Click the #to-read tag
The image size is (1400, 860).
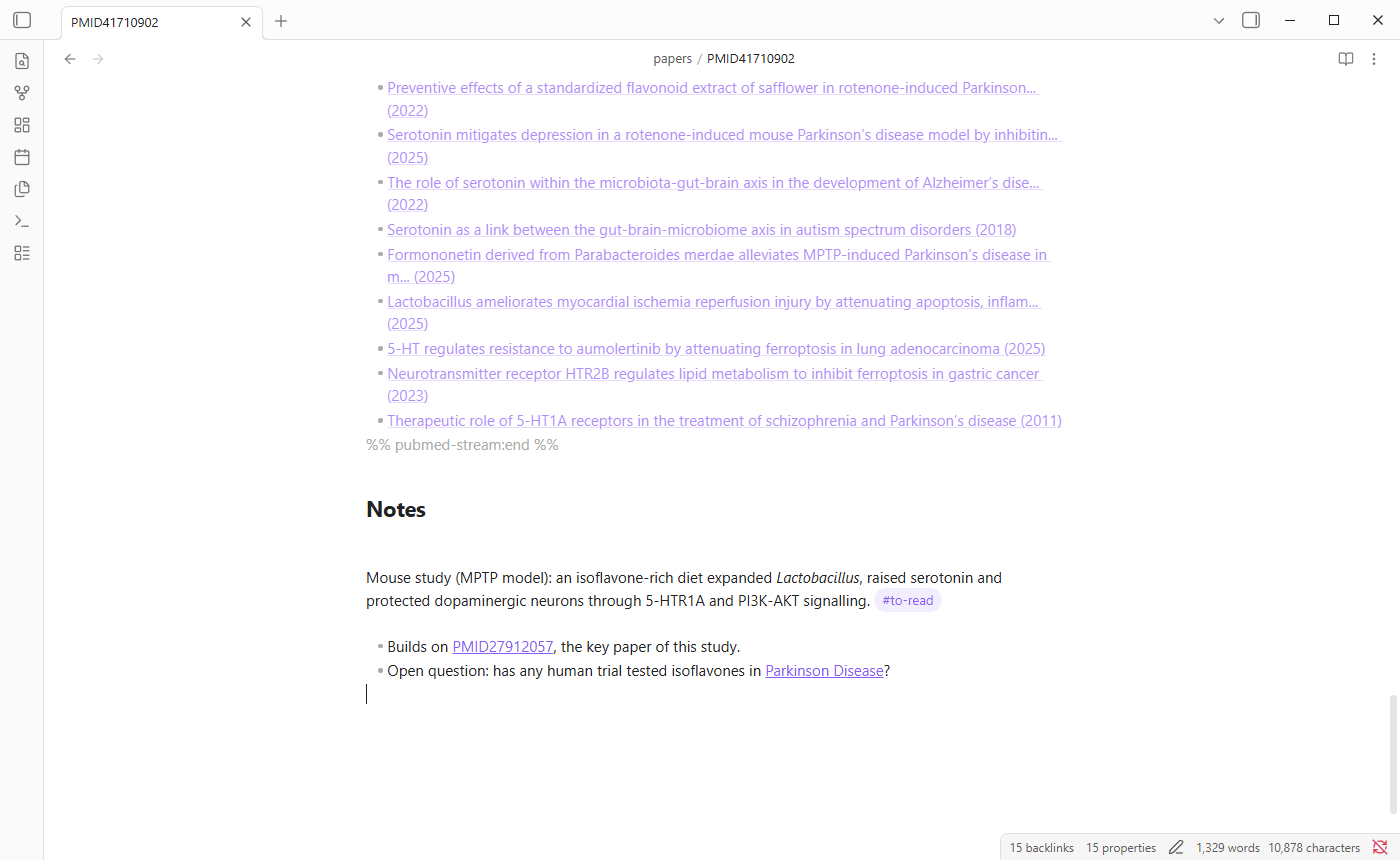(x=908, y=601)
